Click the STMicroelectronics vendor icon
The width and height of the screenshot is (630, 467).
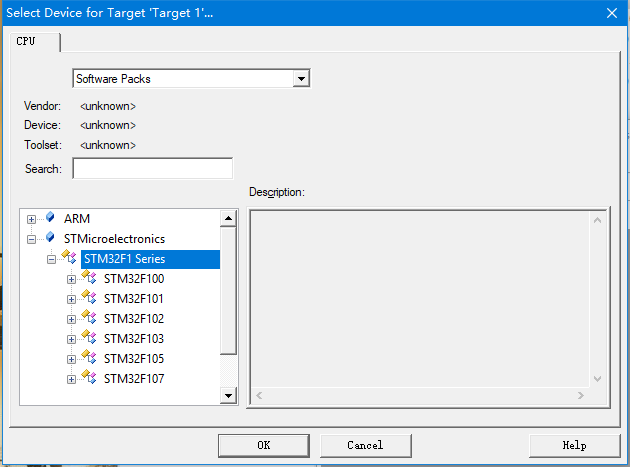click(x=50, y=238)
